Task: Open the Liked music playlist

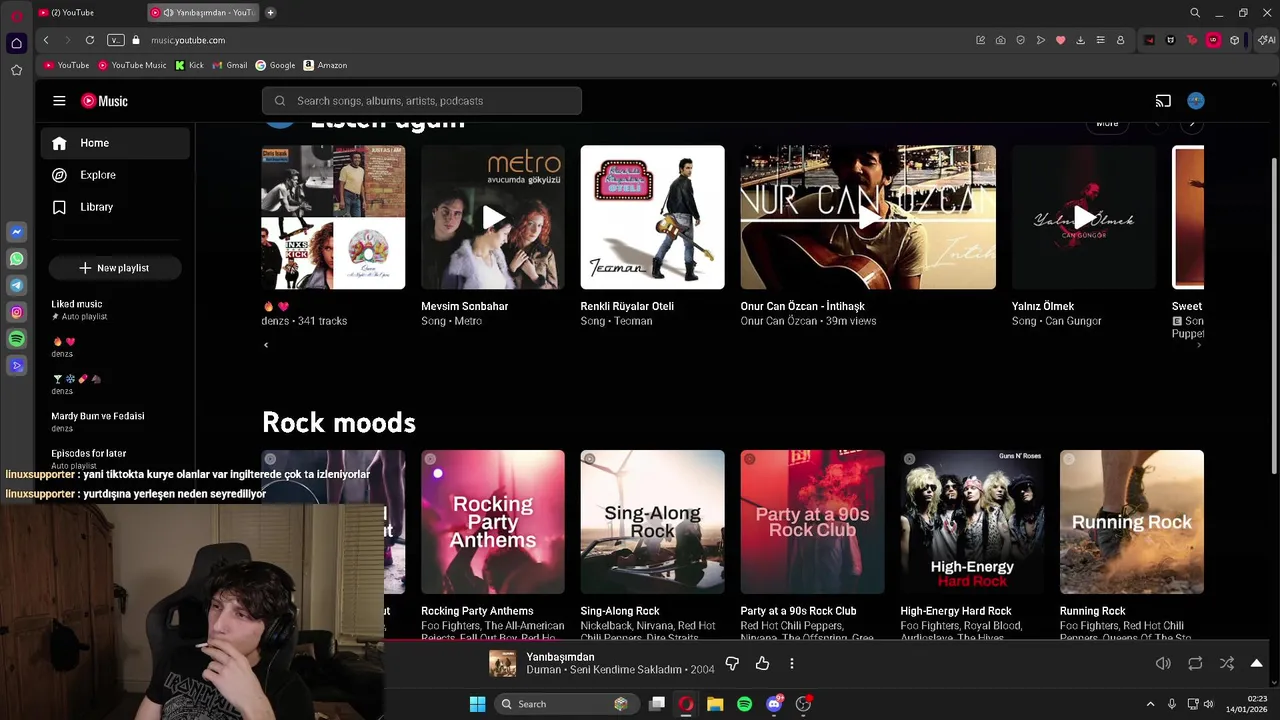Action: [115, 310]
